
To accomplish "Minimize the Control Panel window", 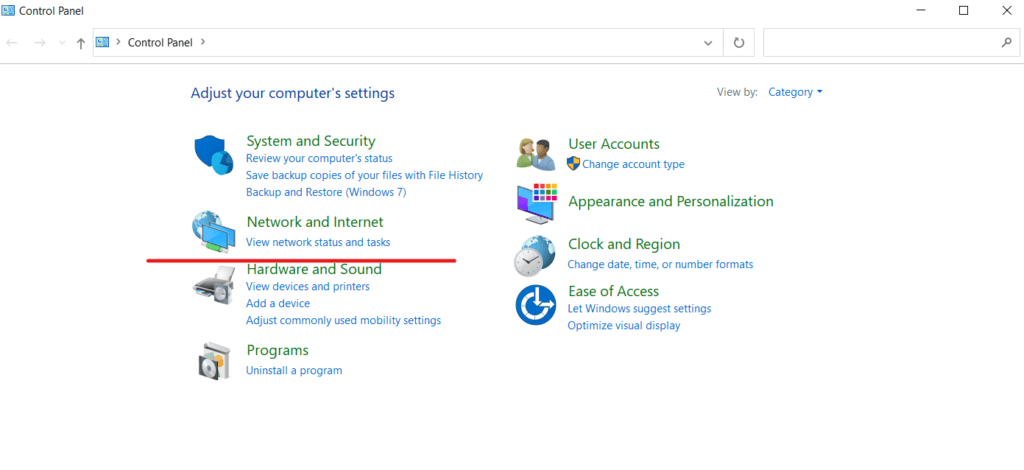I will click(921, 10).
